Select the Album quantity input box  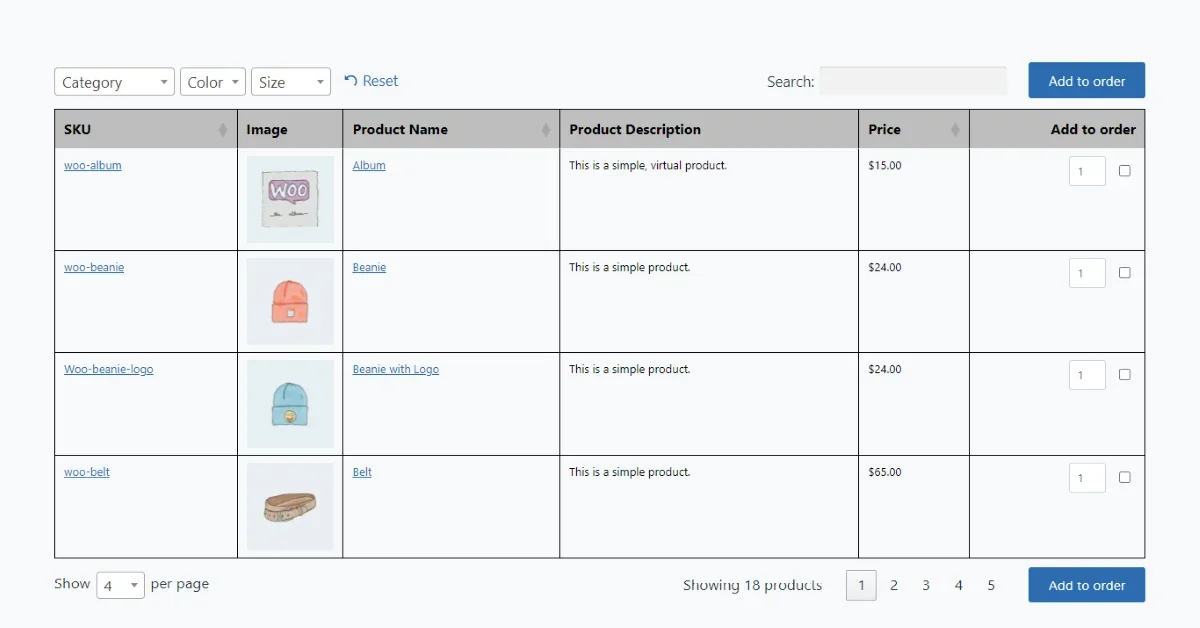click(x=1087, y=170)
